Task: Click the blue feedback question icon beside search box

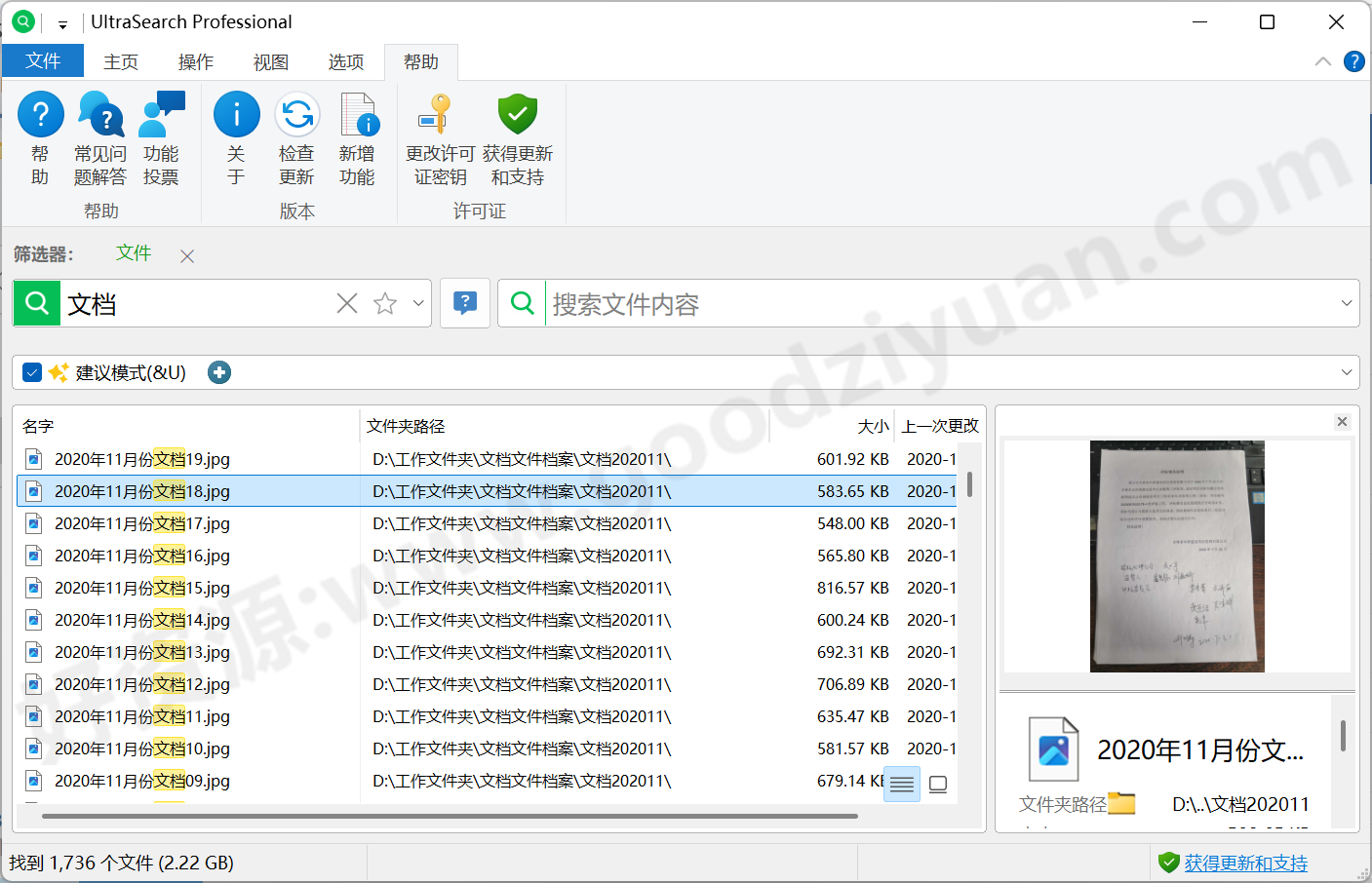Action: point(465,303)
